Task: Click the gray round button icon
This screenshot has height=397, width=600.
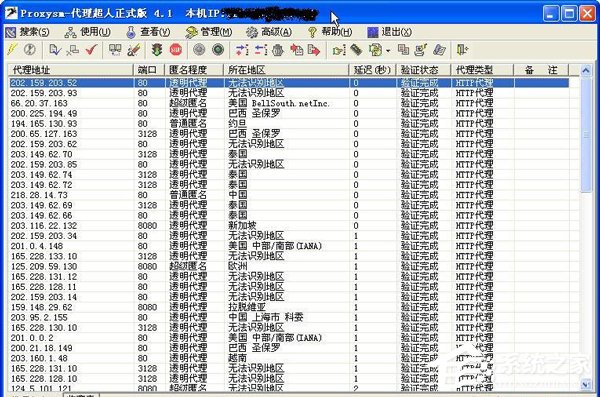Action: 199,50
